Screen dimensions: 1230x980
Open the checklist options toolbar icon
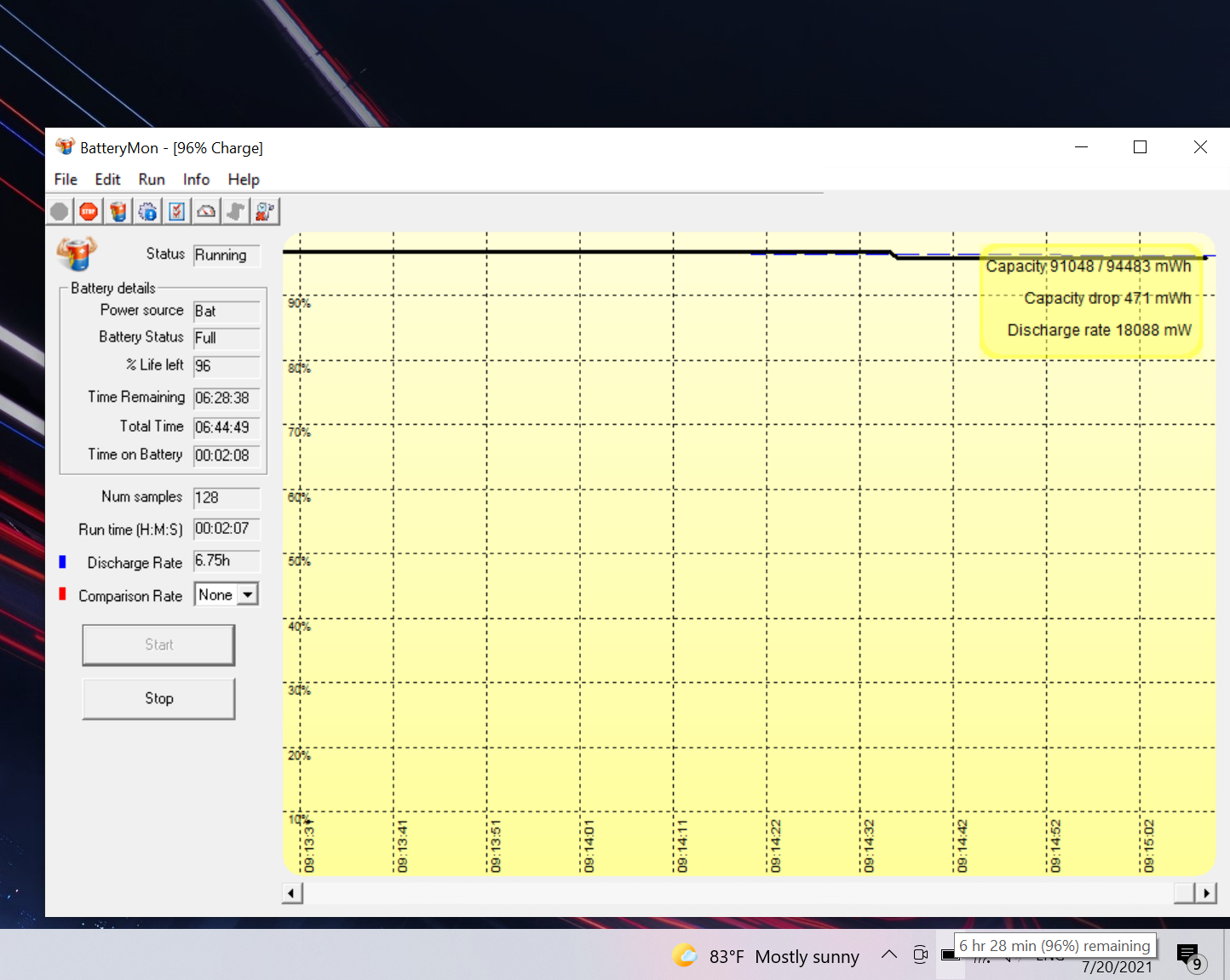tap(176, 211)
